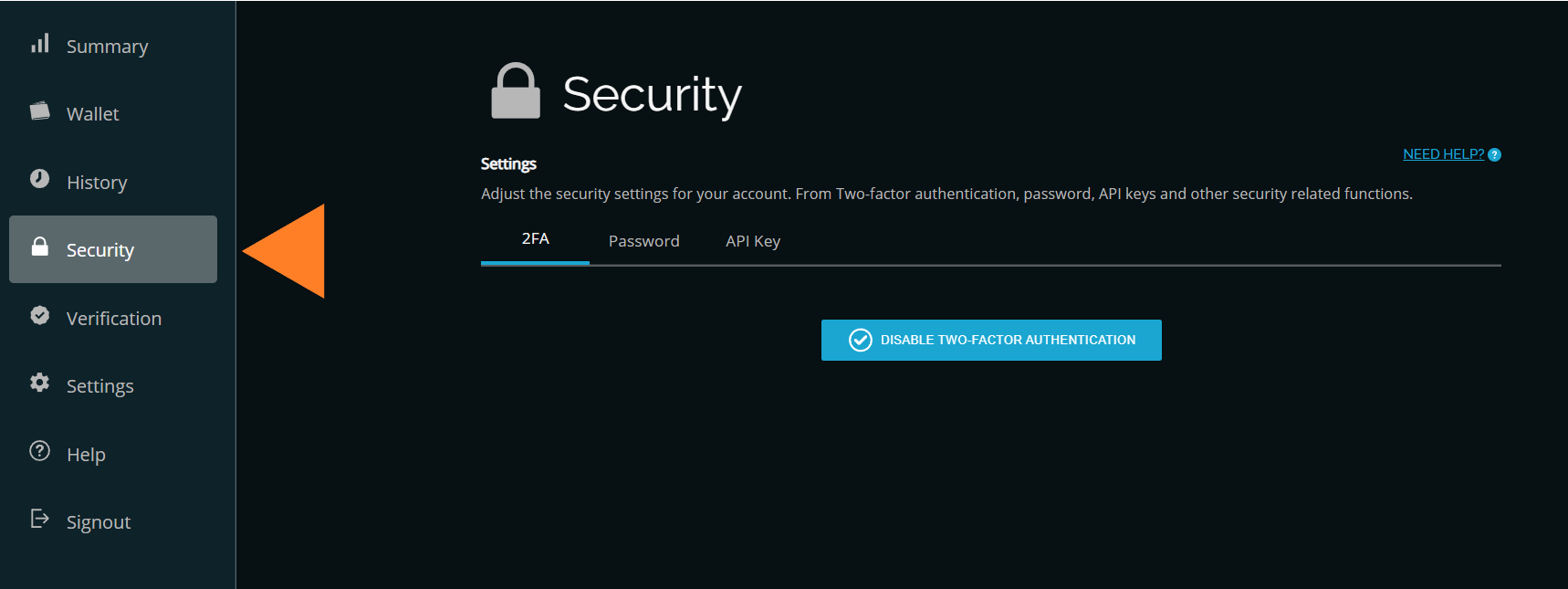Click the Security padlock sidebar icon
Screen dimensions: 1568x589
(39, 247)
